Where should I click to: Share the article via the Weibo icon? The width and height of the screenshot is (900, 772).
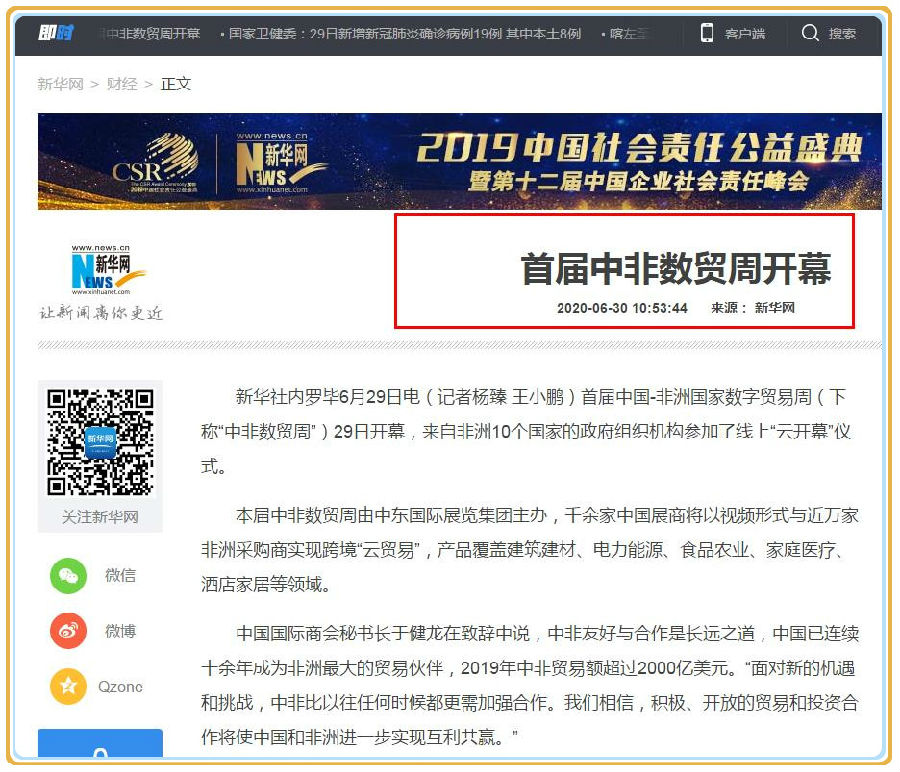[x=69, y=631]
